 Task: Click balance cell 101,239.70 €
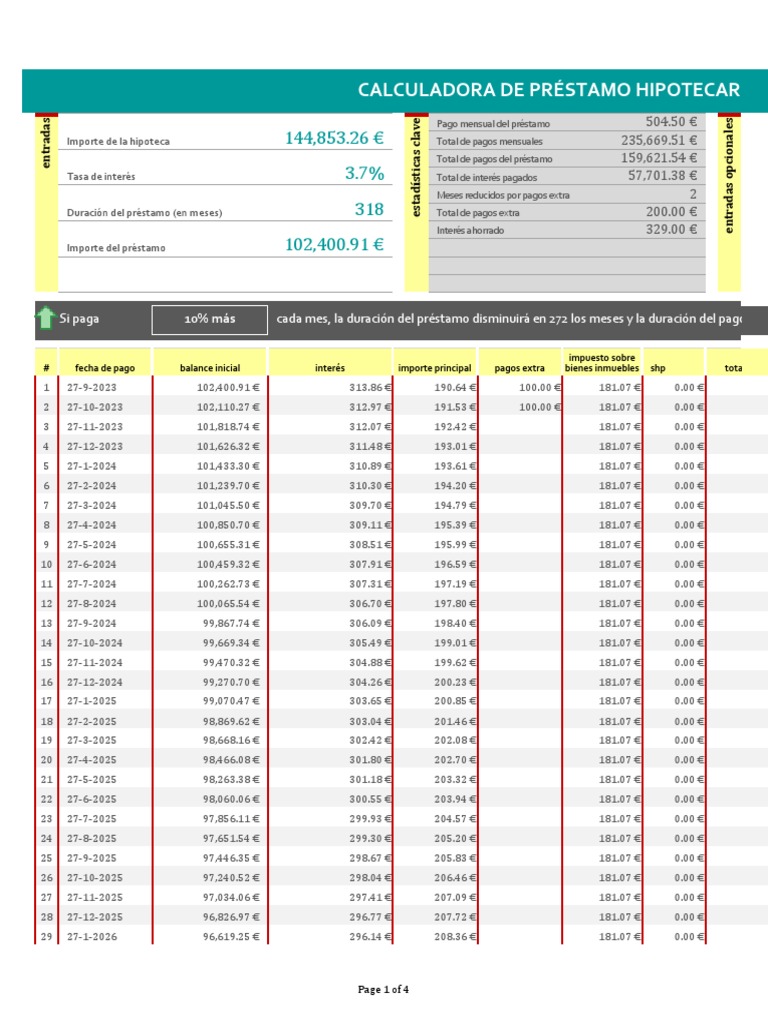coord(228,485)
